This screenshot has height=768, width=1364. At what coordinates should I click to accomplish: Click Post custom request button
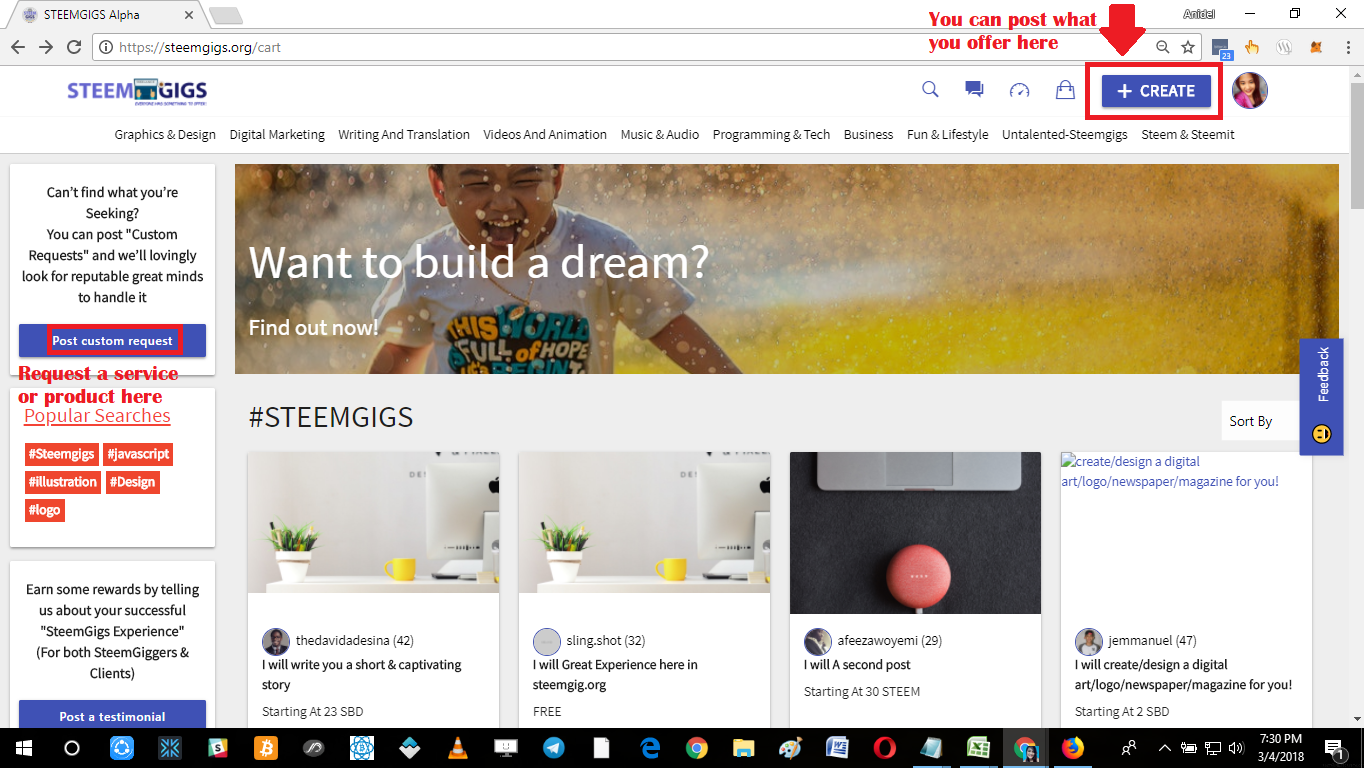[x=112, y=340]
